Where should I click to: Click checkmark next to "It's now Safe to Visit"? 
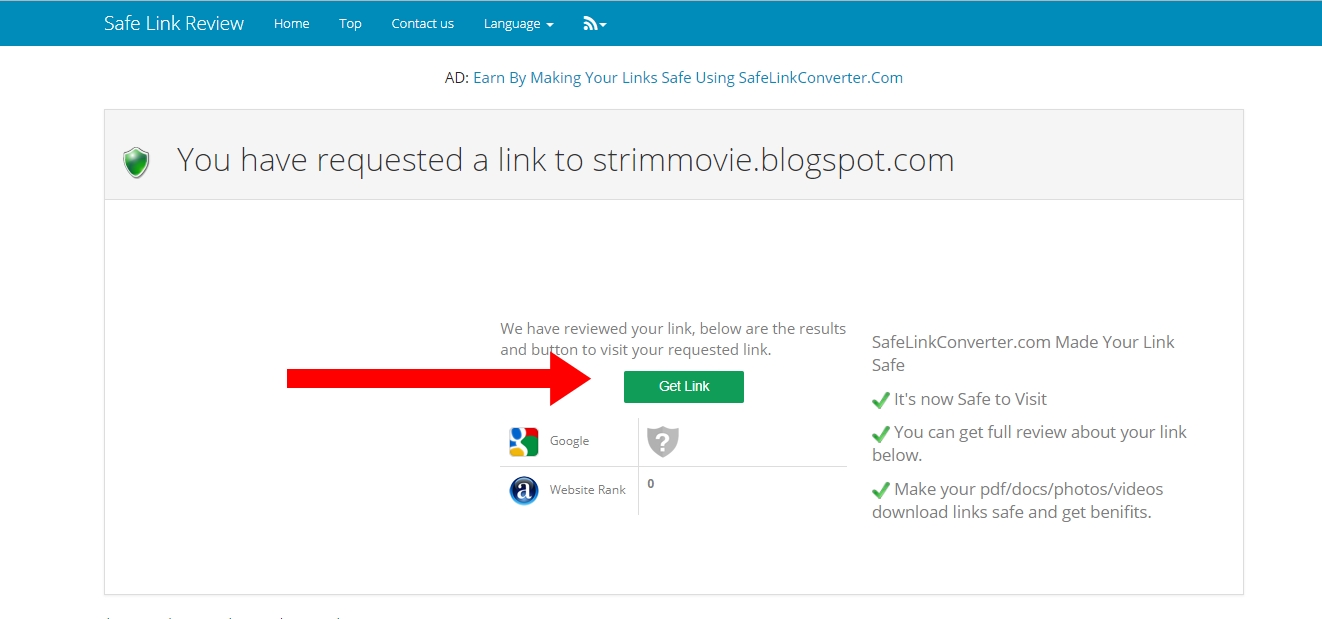point(880,400)
